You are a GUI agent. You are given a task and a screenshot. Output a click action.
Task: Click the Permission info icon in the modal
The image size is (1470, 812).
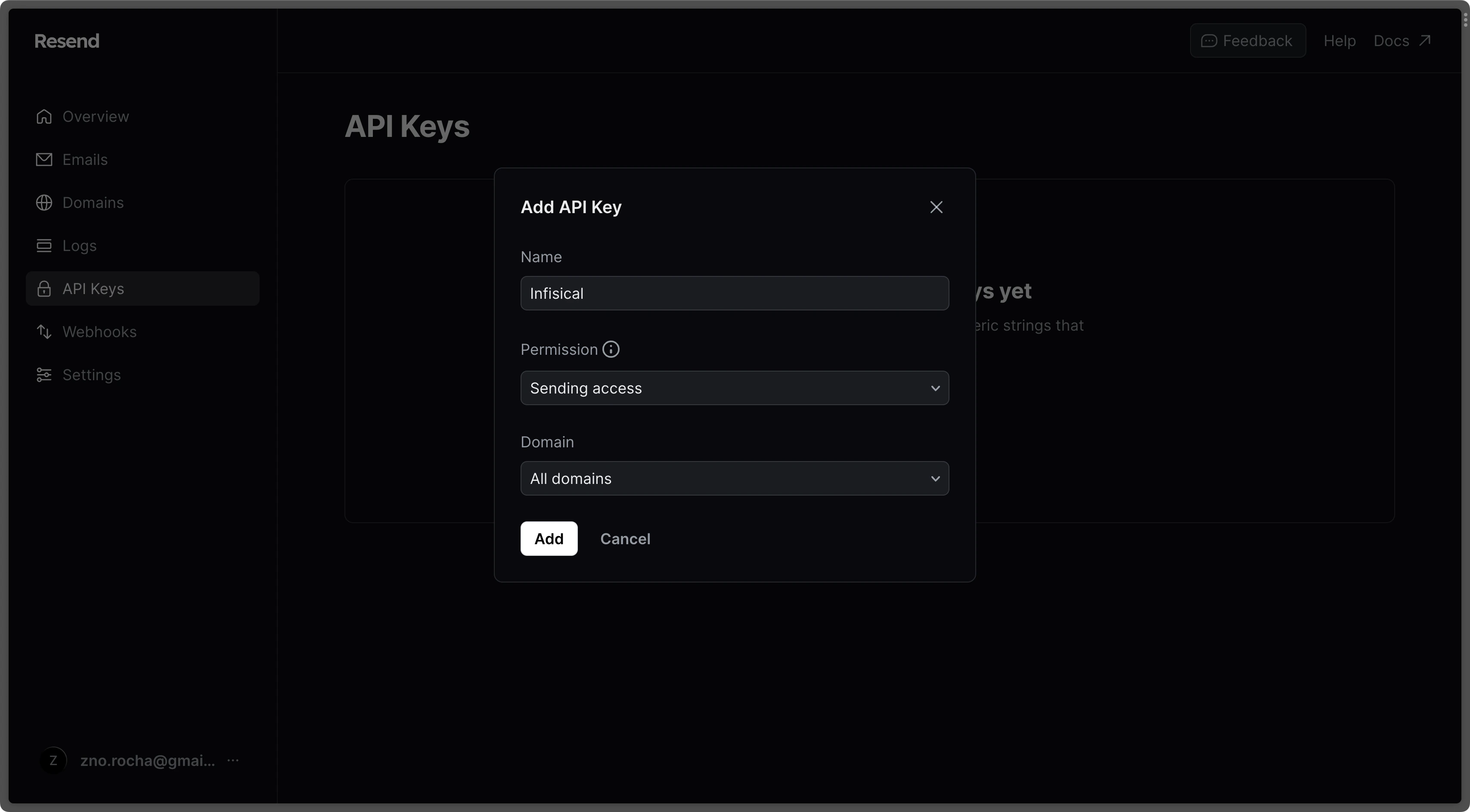coord(611,349)
